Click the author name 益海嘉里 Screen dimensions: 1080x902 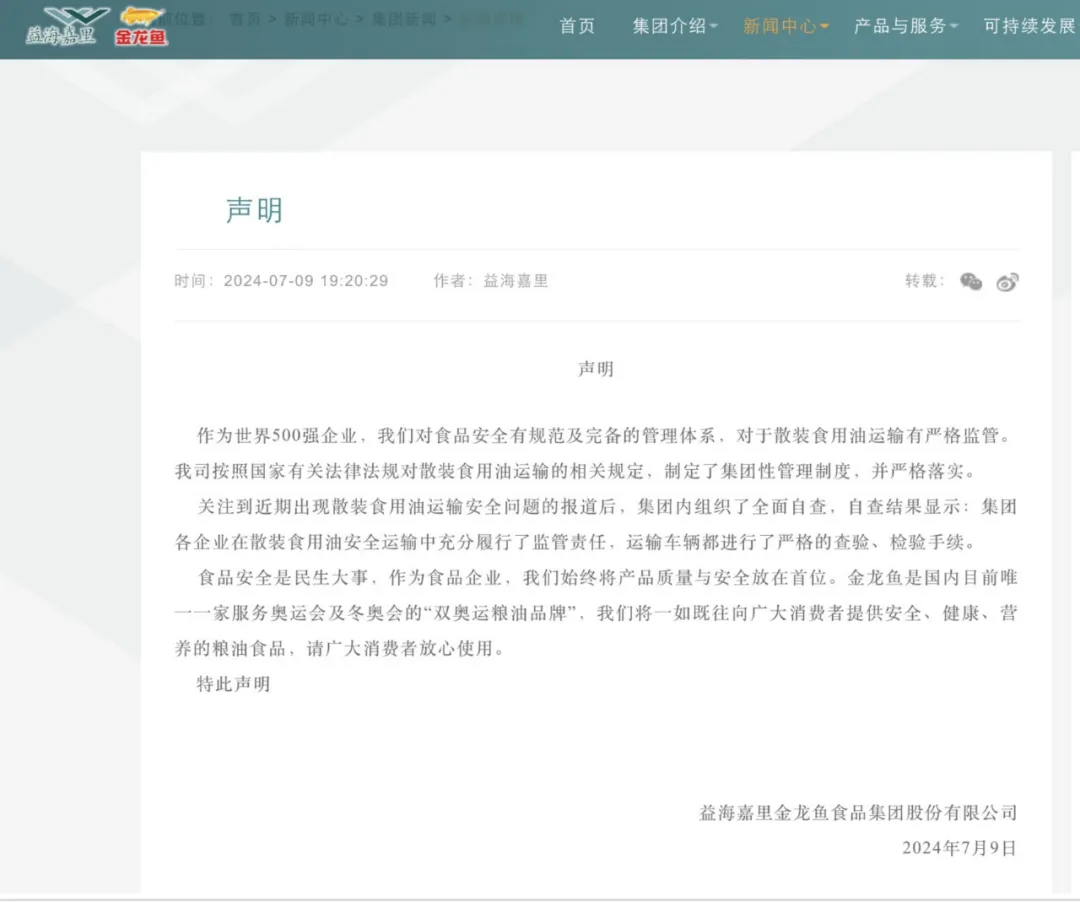[x=516, y=281]
